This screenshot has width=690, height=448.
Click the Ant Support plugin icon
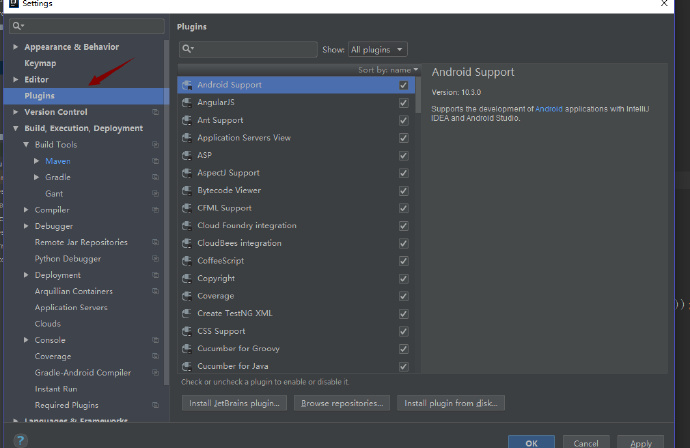(187, 120)
